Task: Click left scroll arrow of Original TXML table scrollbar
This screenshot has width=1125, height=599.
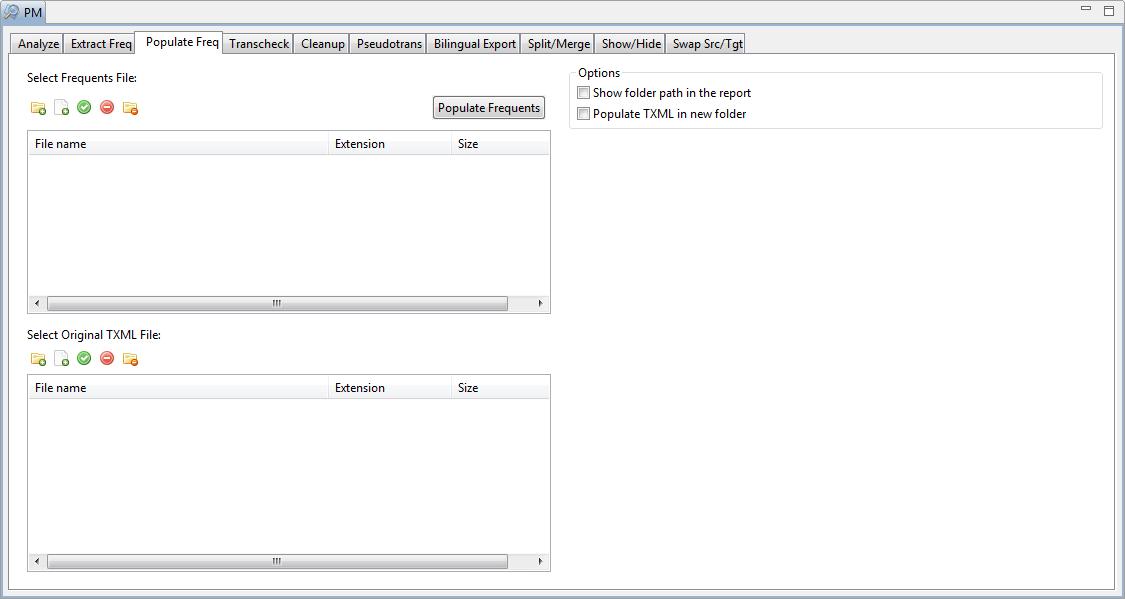Action: [x=37, y=561]
